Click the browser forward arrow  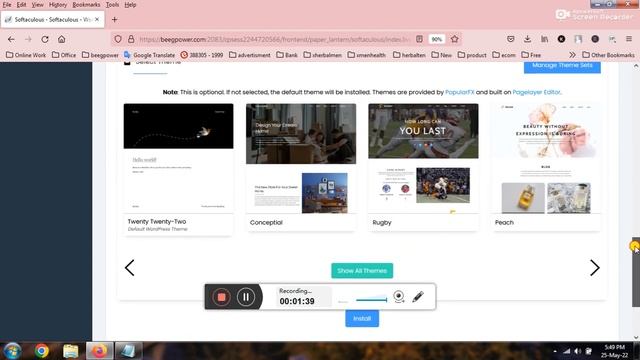(x=28, y=39)
